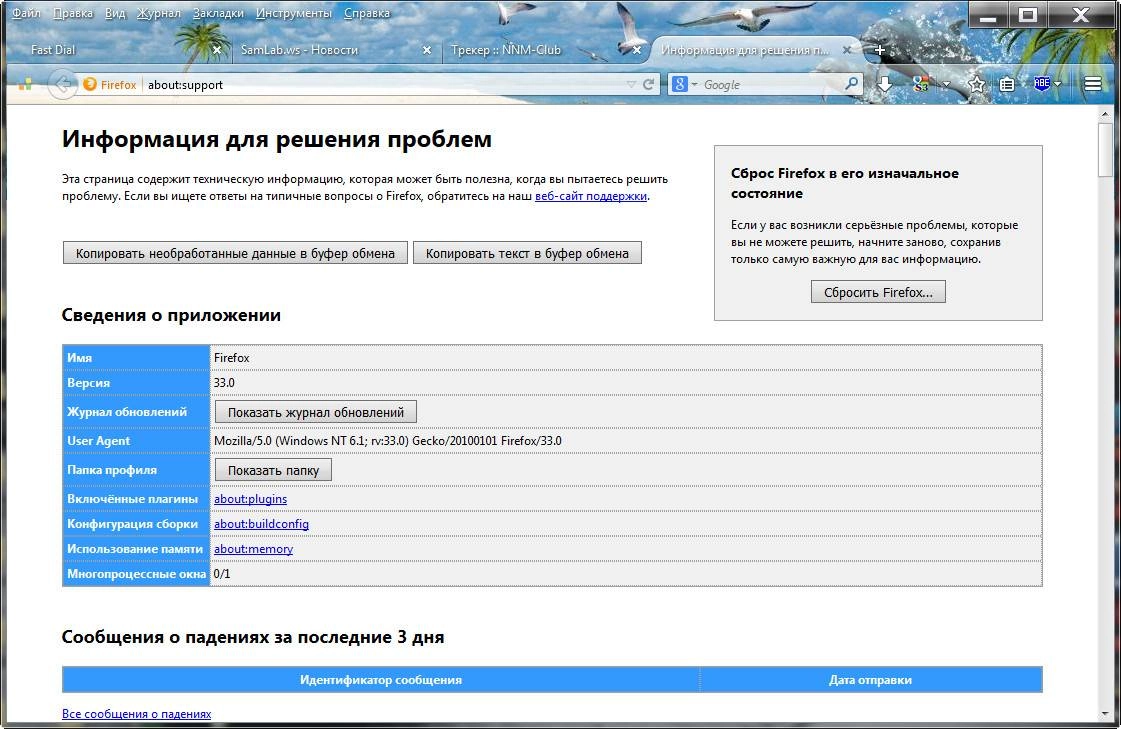
Task: Expand the dropdown arrow beside the S3 icon
Action: [946, 84]
